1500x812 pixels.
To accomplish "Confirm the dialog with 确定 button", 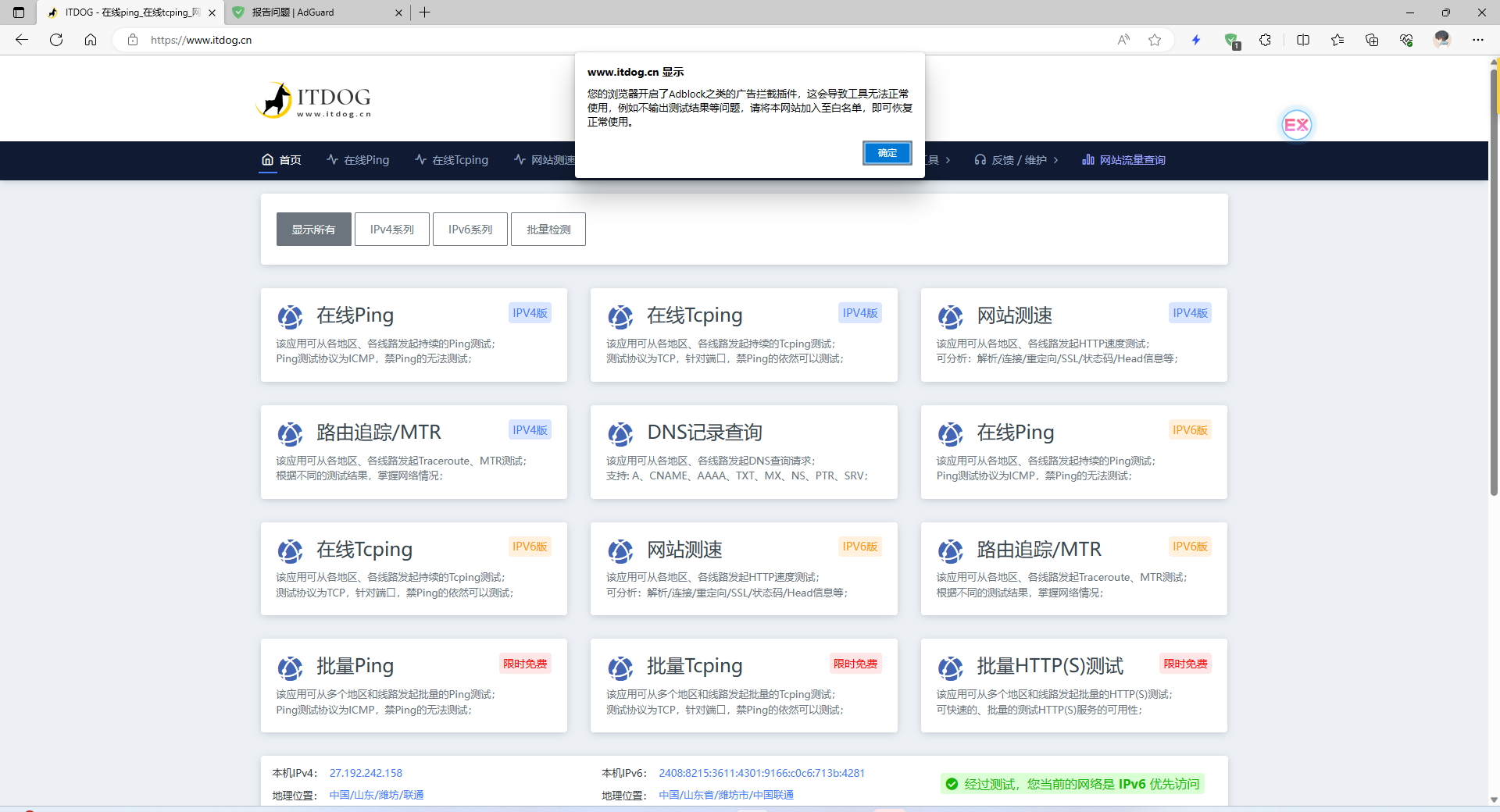I will click(x=887, y=153).
